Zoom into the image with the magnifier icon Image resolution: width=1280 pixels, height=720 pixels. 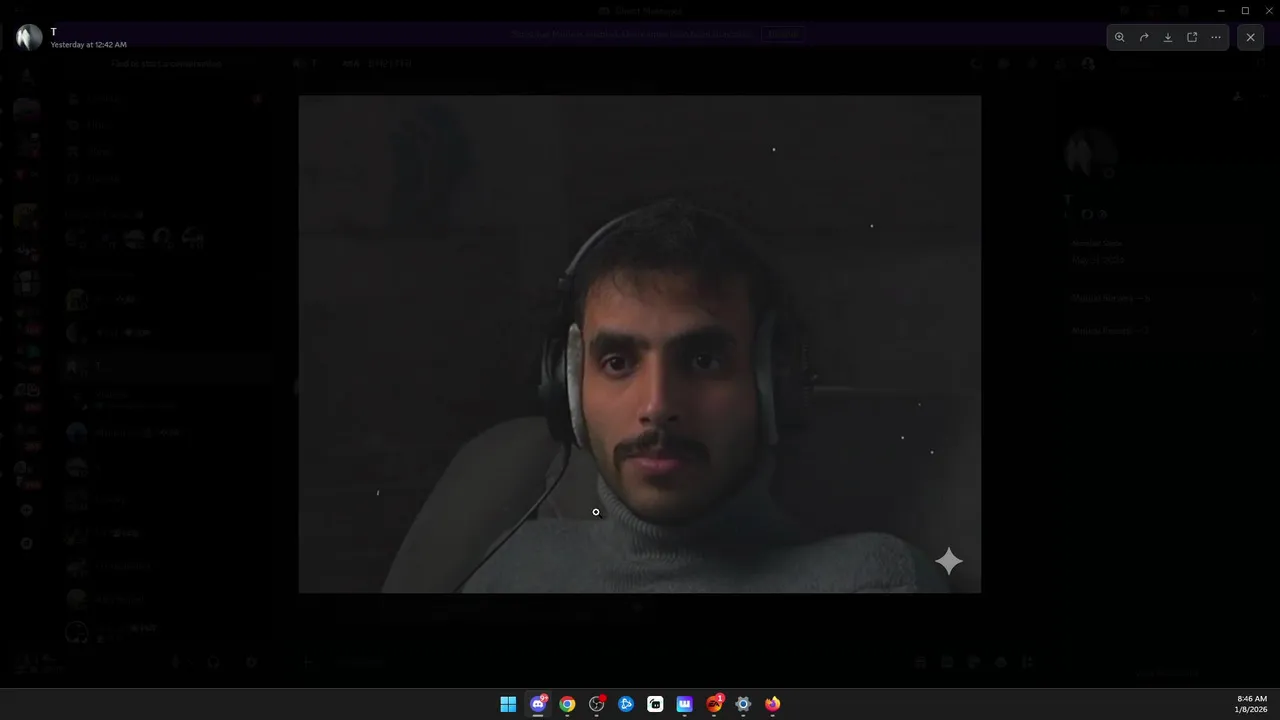click(1119, 37)
